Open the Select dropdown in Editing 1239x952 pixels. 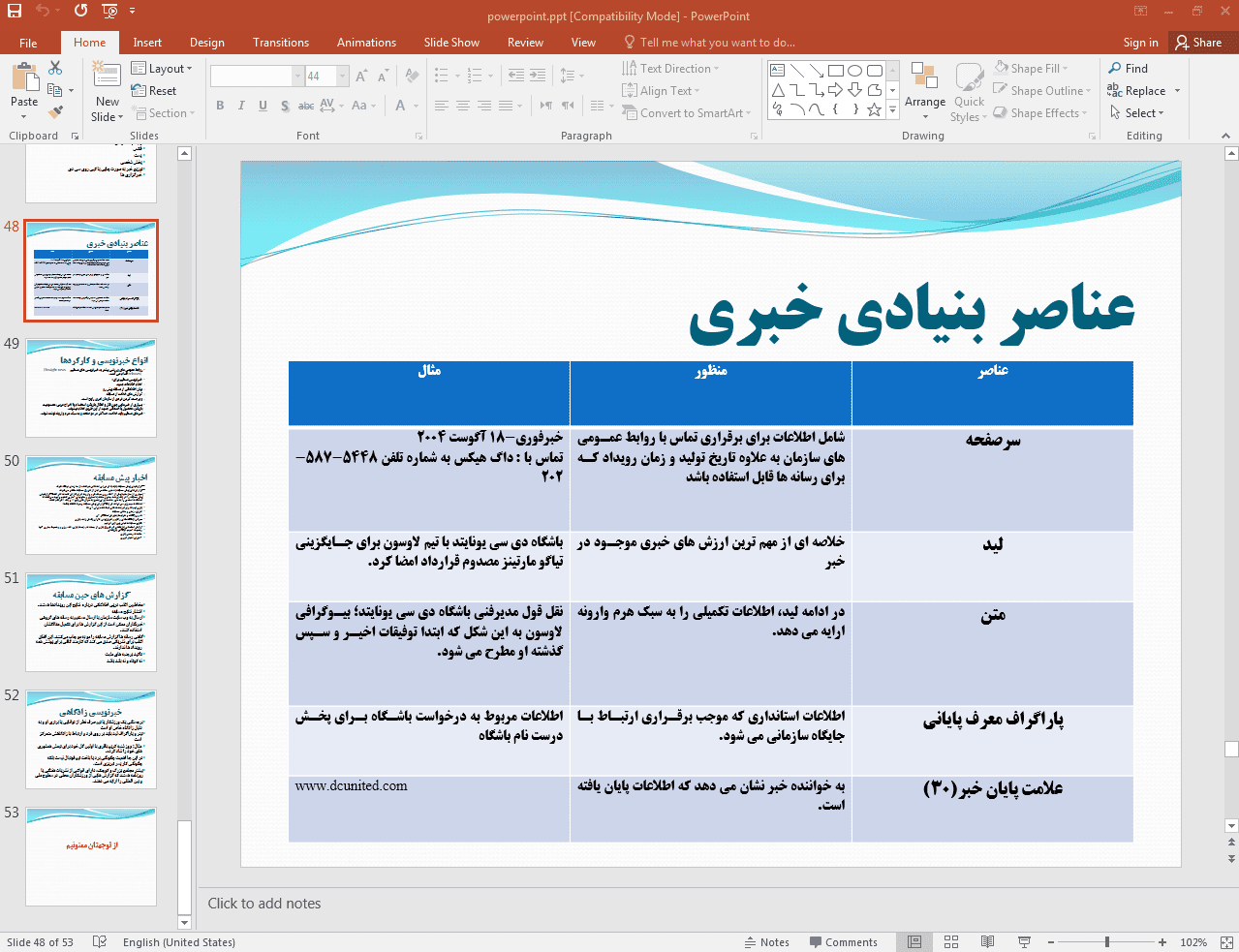pyautogui.click(x=1137, y=113)
